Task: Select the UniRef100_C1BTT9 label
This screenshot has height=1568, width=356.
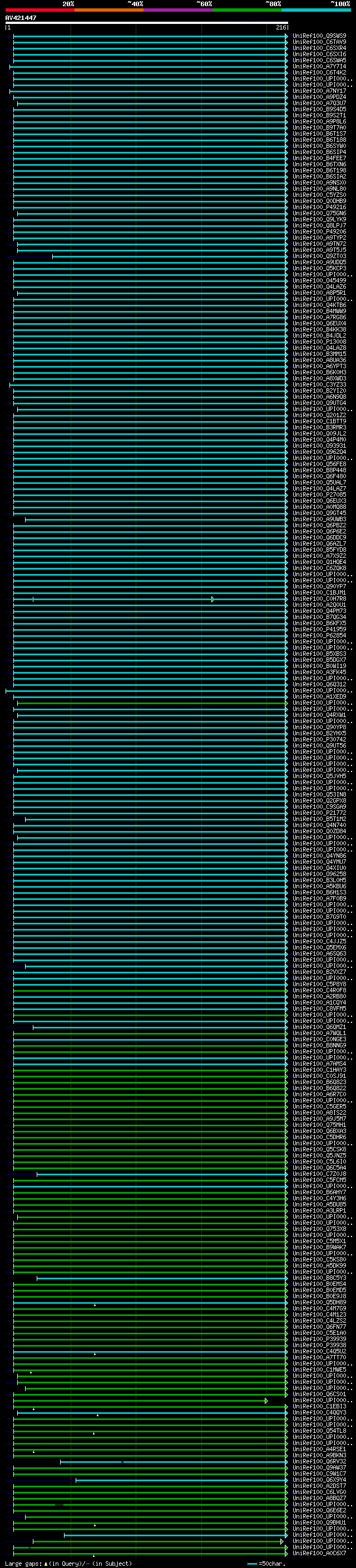Action: pos(319,421)
